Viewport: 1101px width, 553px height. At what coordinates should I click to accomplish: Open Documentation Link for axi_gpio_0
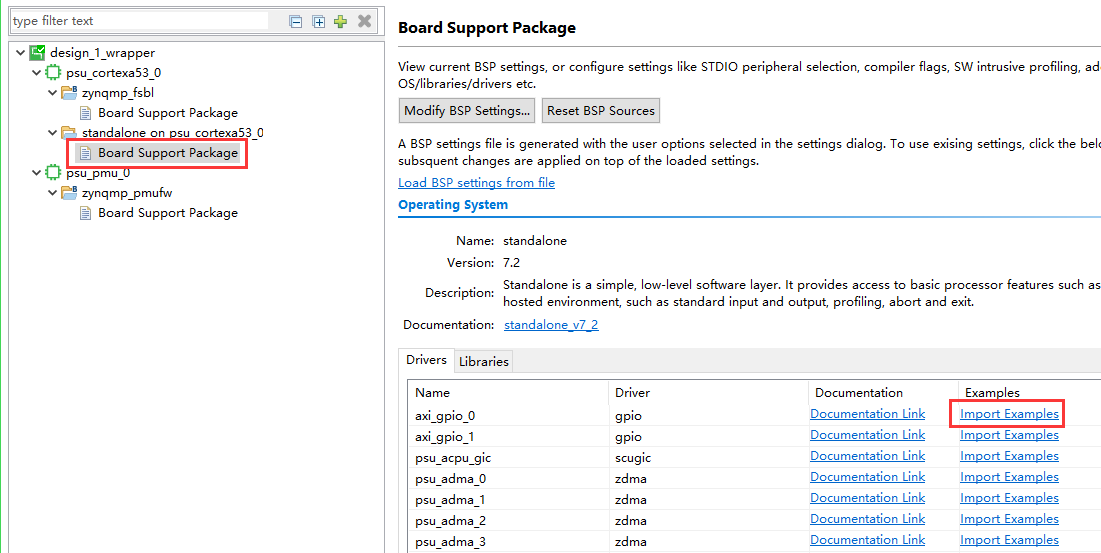coord(867,414)
